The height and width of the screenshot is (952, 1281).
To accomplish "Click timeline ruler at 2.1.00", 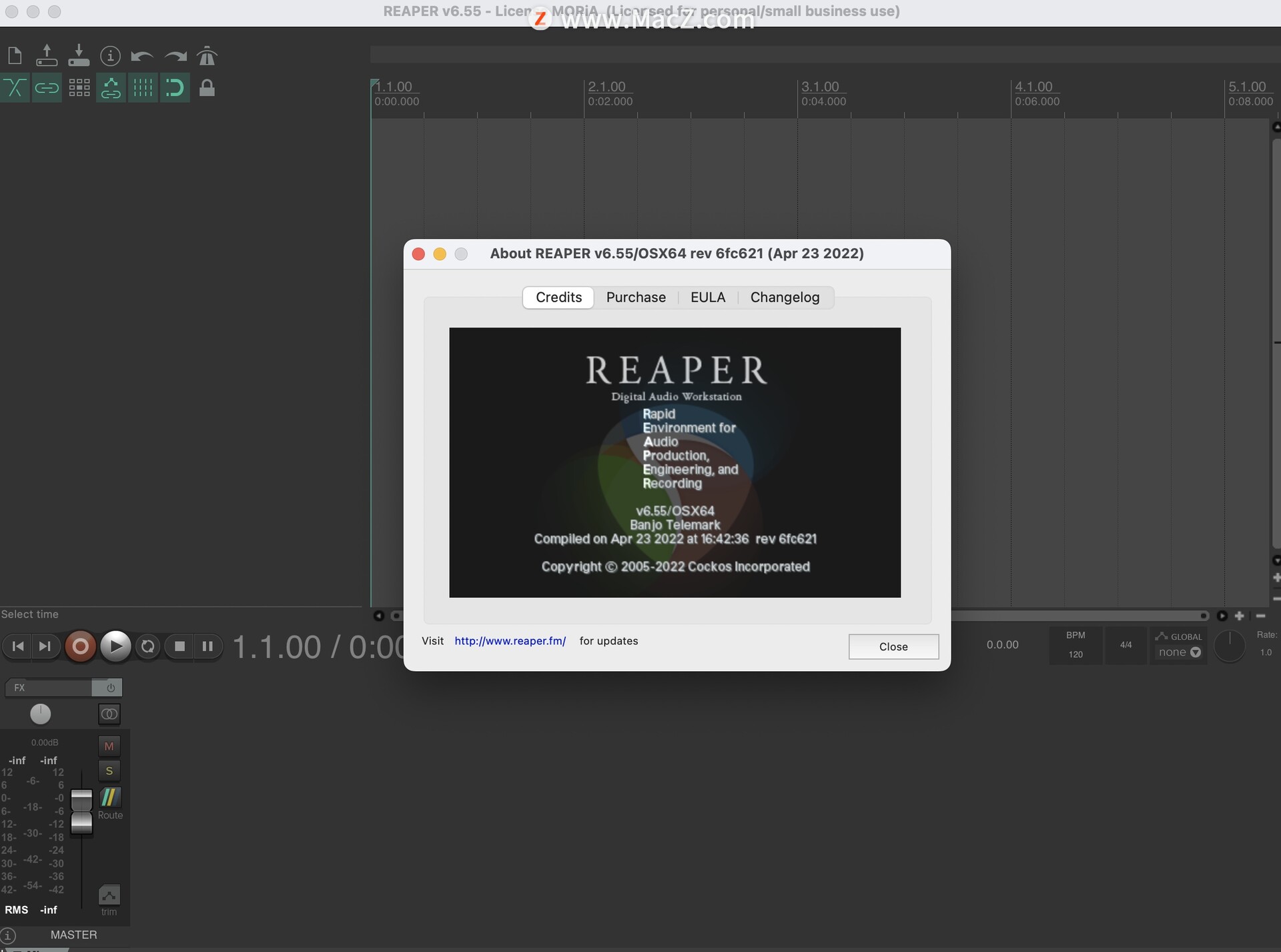I will 606,87.
